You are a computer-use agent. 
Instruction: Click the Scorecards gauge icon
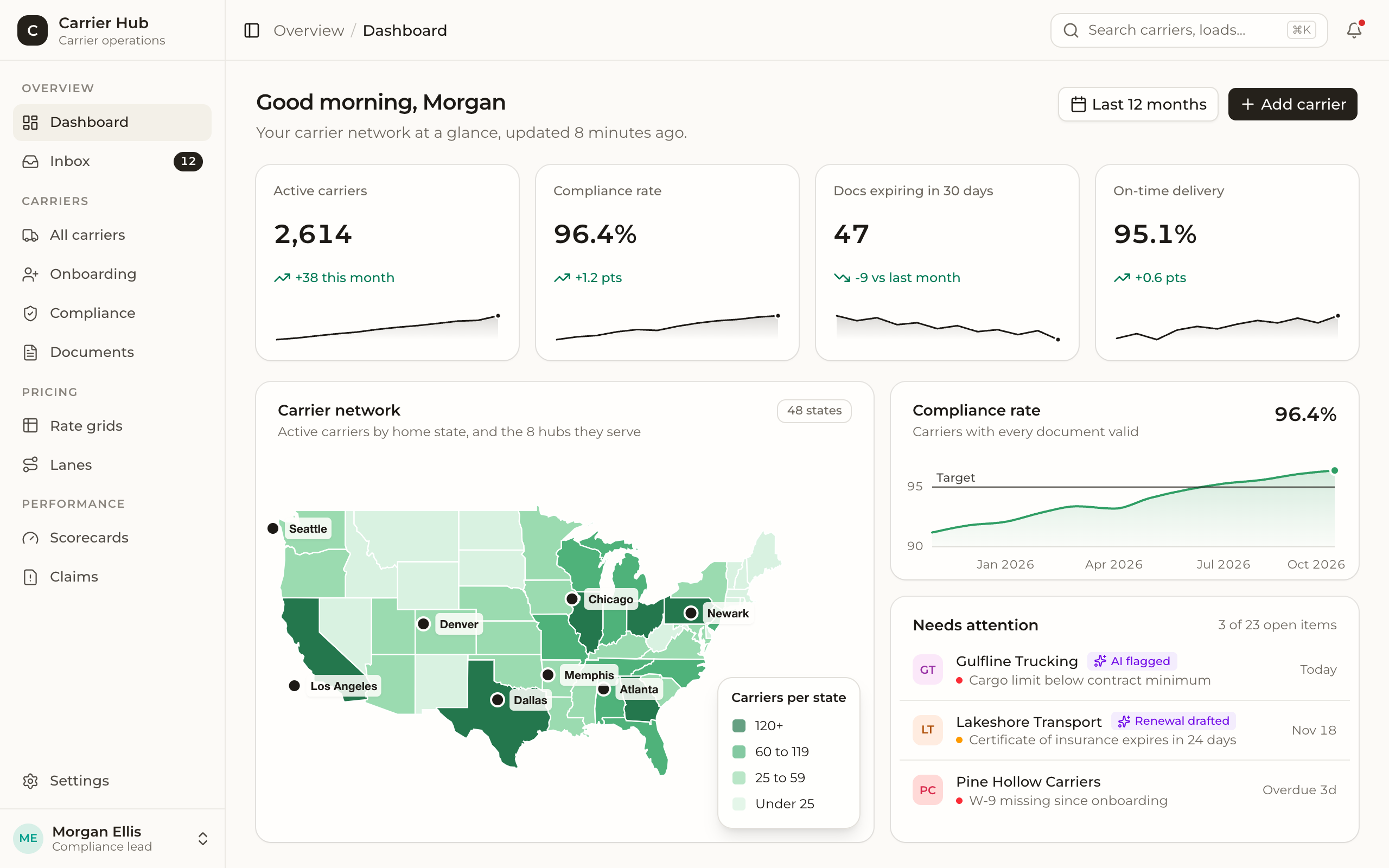coord(30,538)
